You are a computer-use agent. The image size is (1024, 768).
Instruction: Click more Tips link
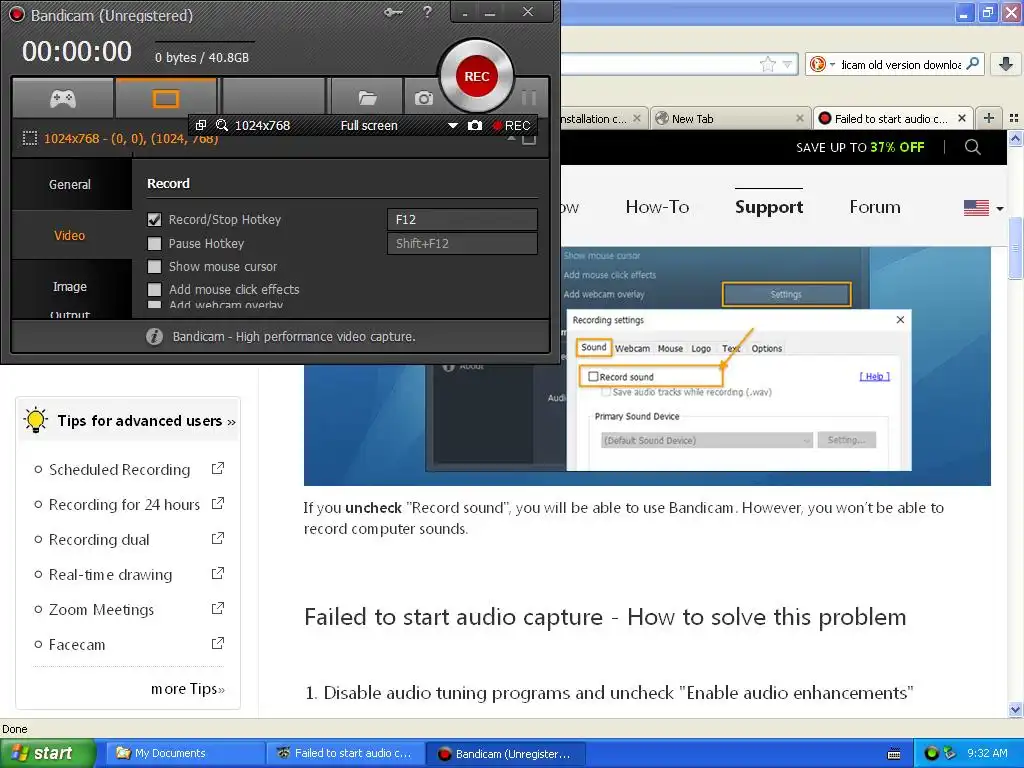pyautogui.click(x=187, y=689)
